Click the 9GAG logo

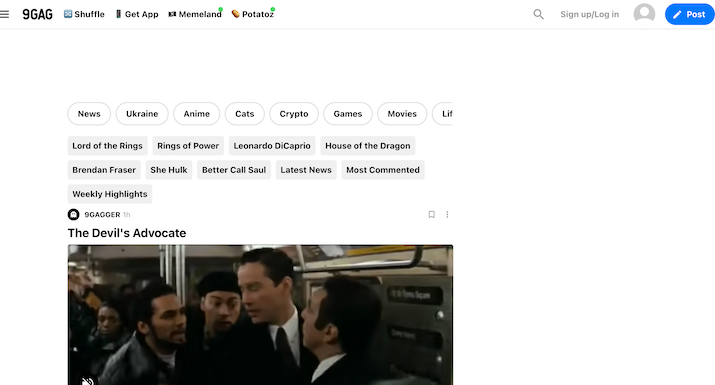(37, 14)
